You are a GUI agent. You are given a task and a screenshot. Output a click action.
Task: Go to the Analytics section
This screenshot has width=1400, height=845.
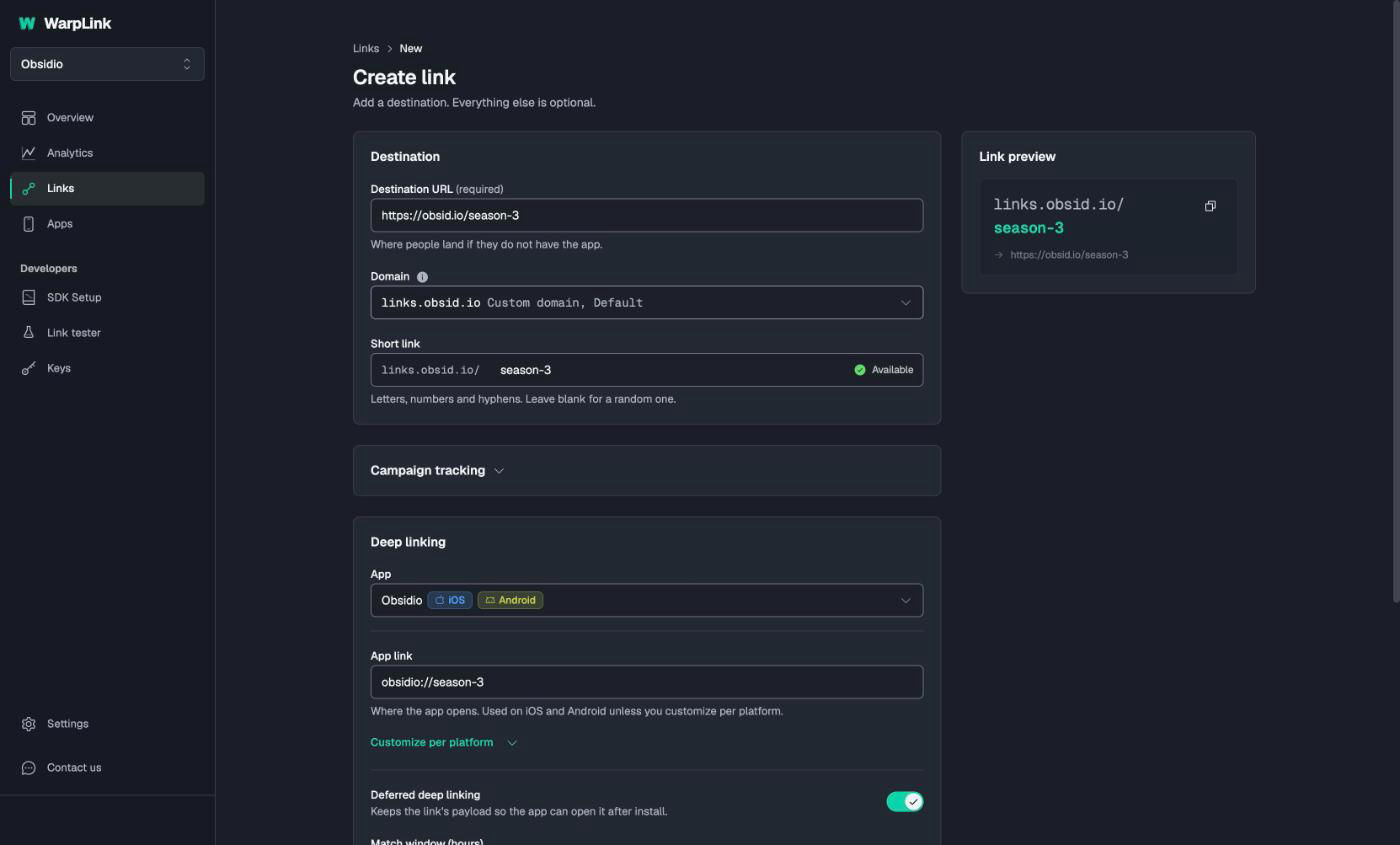[107, 153]
